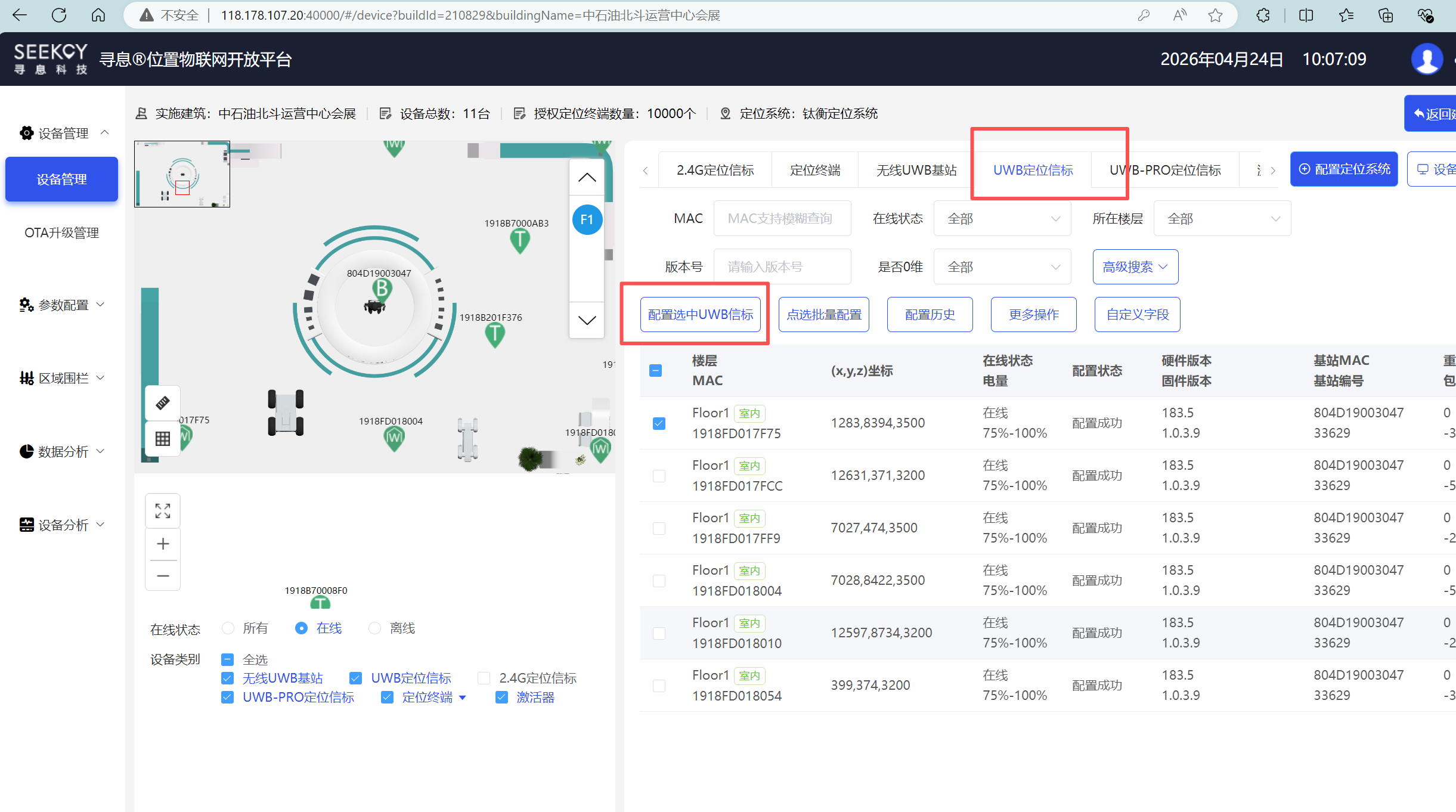Switch to the UWB-PRO定位信标 tab
1456x812 pixels.
1165,171
